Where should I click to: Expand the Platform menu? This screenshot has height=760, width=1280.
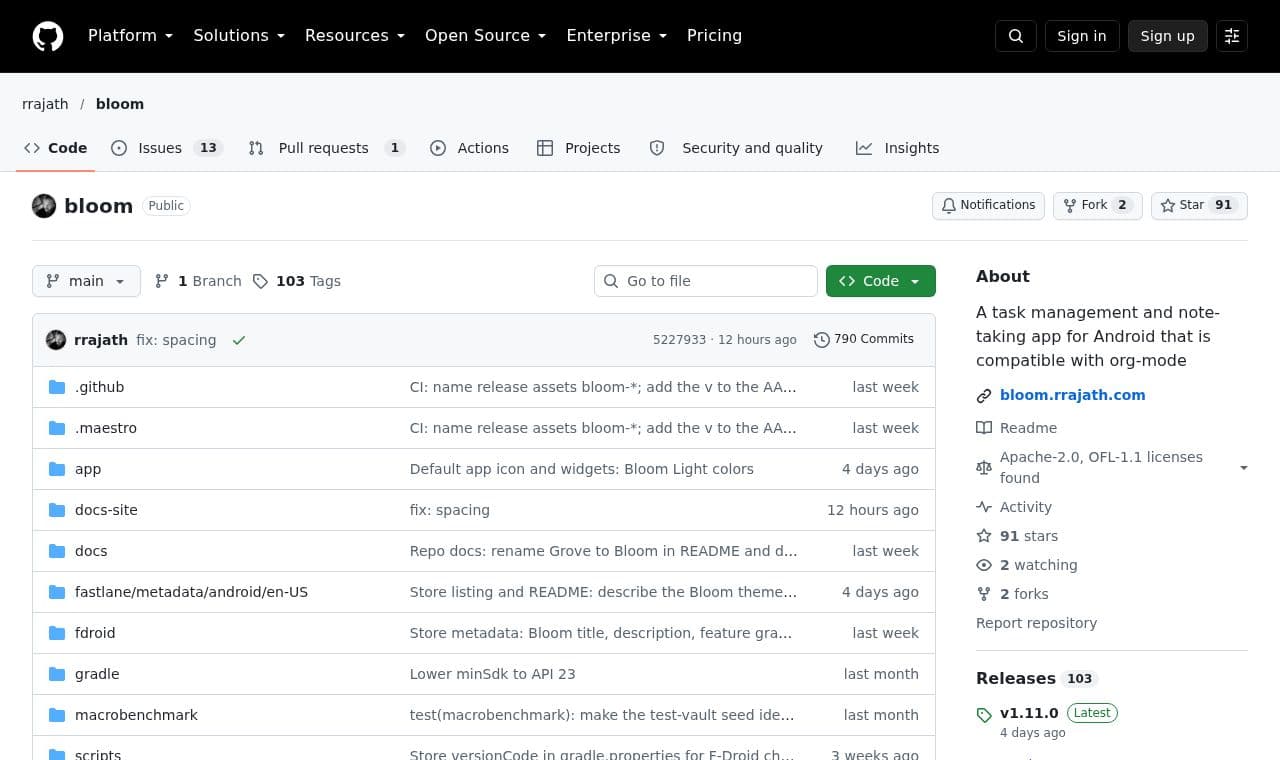[x=131, y=36]
